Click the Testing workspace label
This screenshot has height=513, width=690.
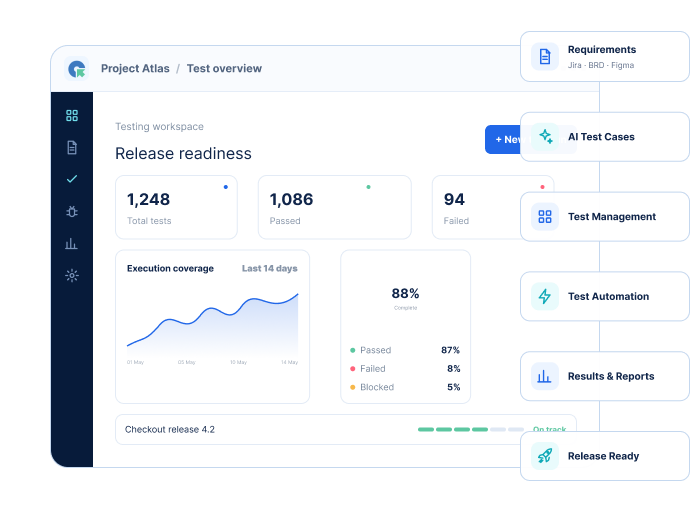coord(159,127)
